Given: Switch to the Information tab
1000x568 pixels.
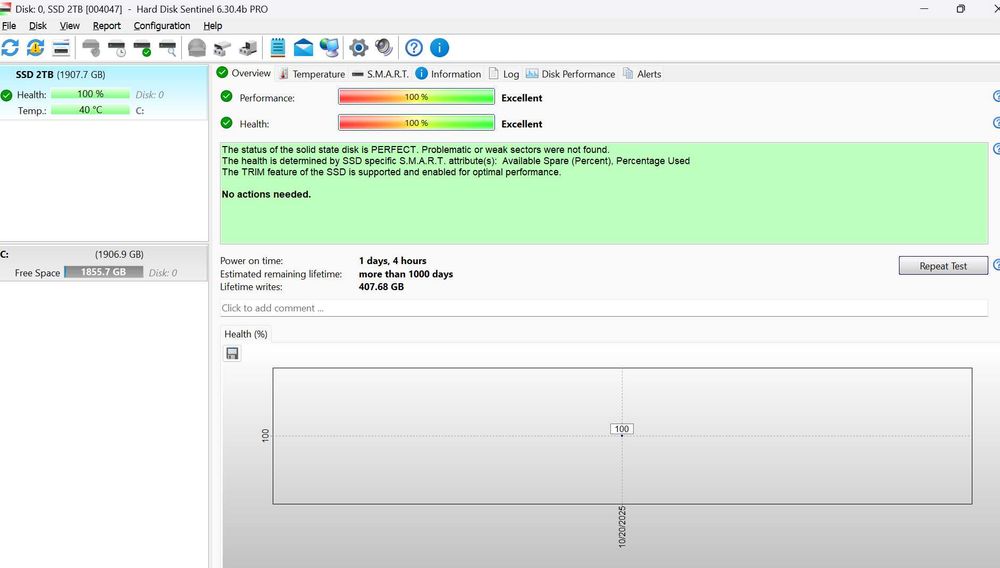Looking at the screenshot, I should tap(448, 74).
